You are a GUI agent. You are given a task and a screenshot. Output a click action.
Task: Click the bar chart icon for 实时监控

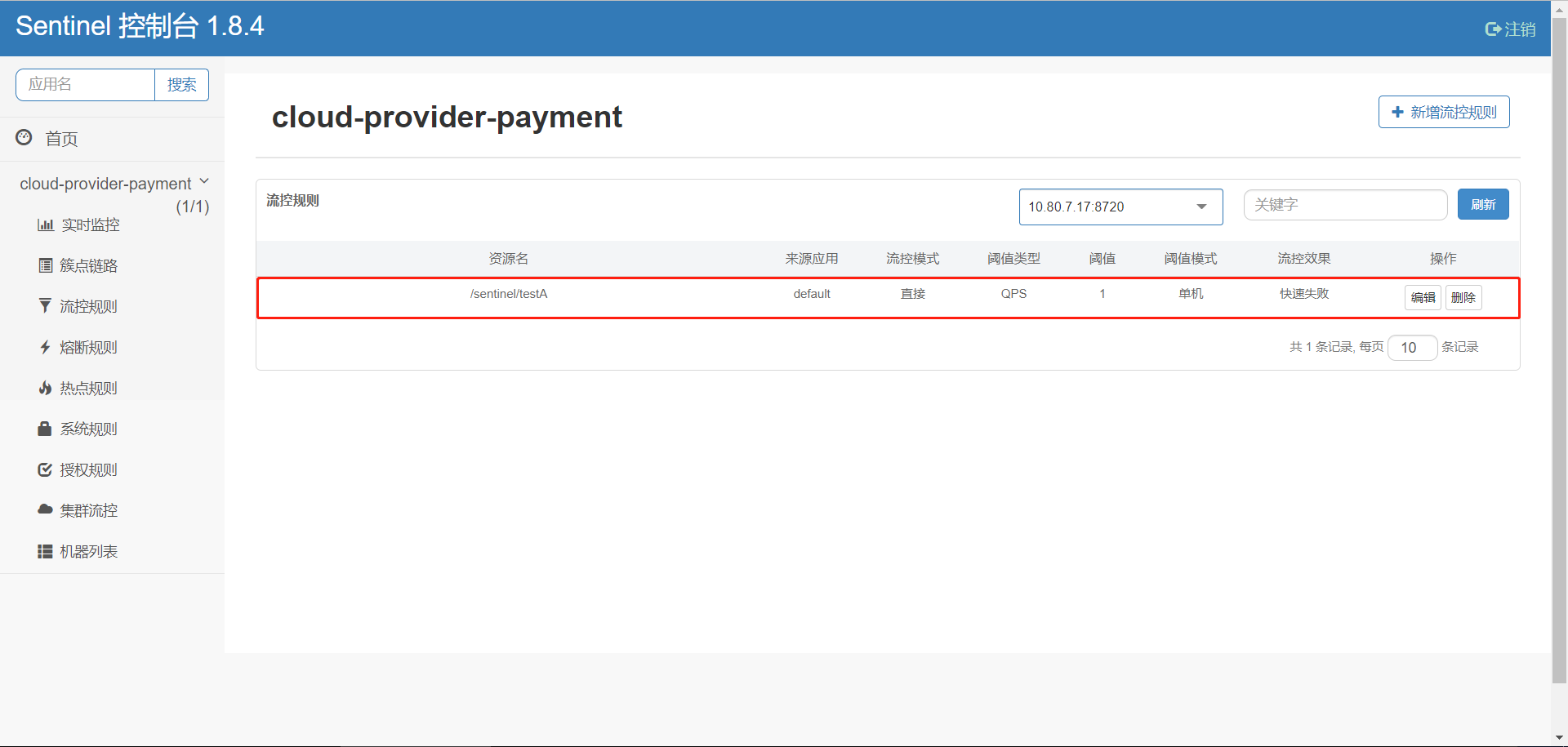point(46,225)
